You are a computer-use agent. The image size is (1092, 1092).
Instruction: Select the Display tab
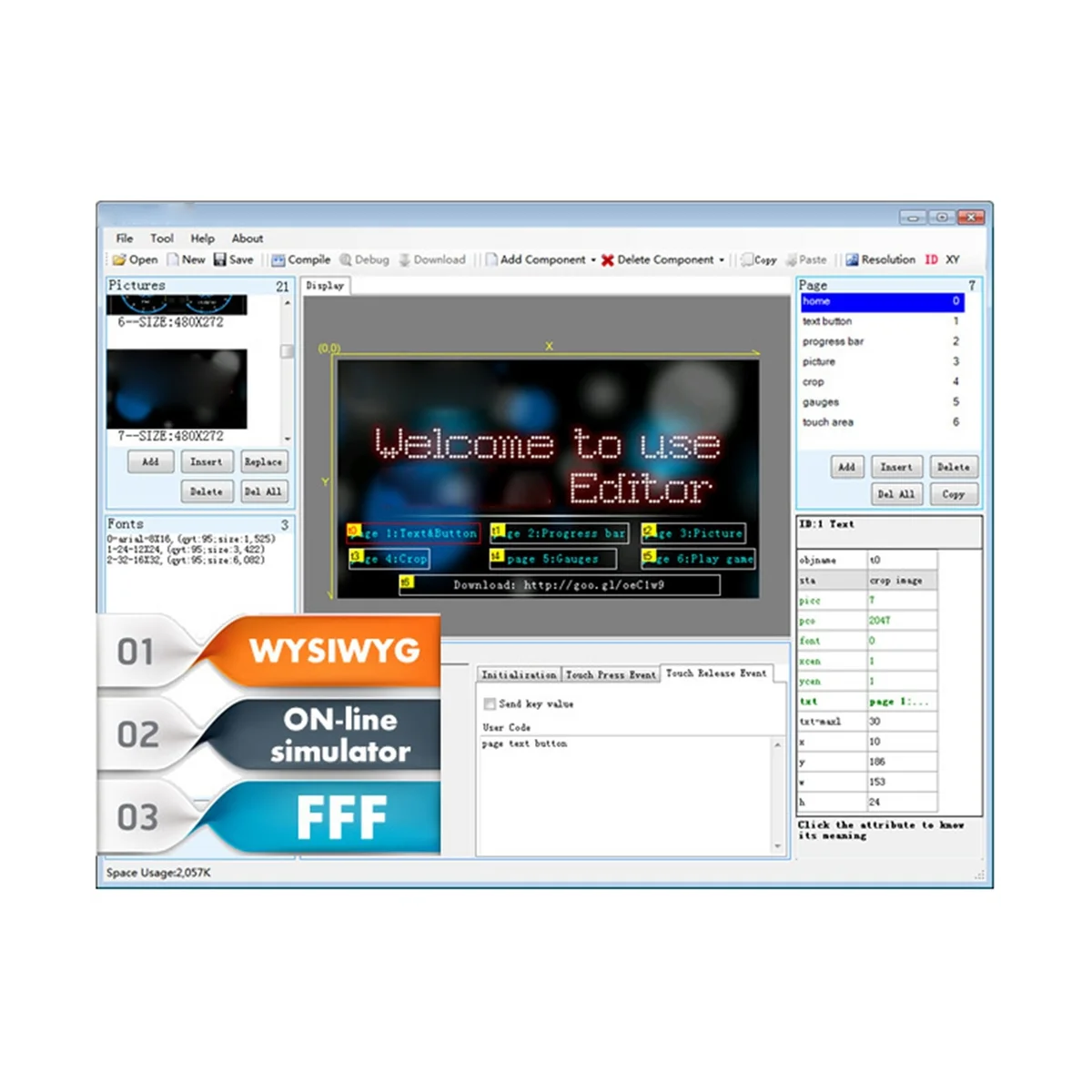tap(325, 286)
